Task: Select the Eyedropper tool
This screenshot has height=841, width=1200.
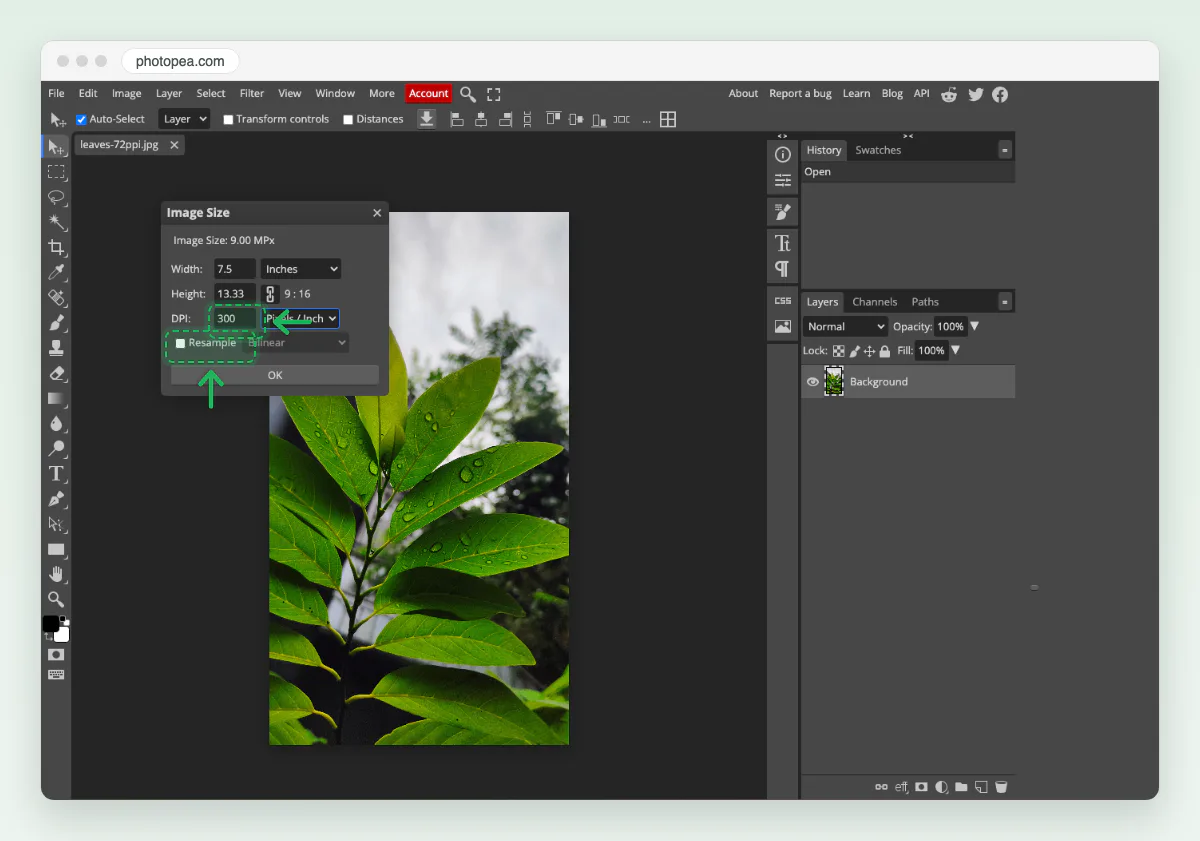Action: 56,272
